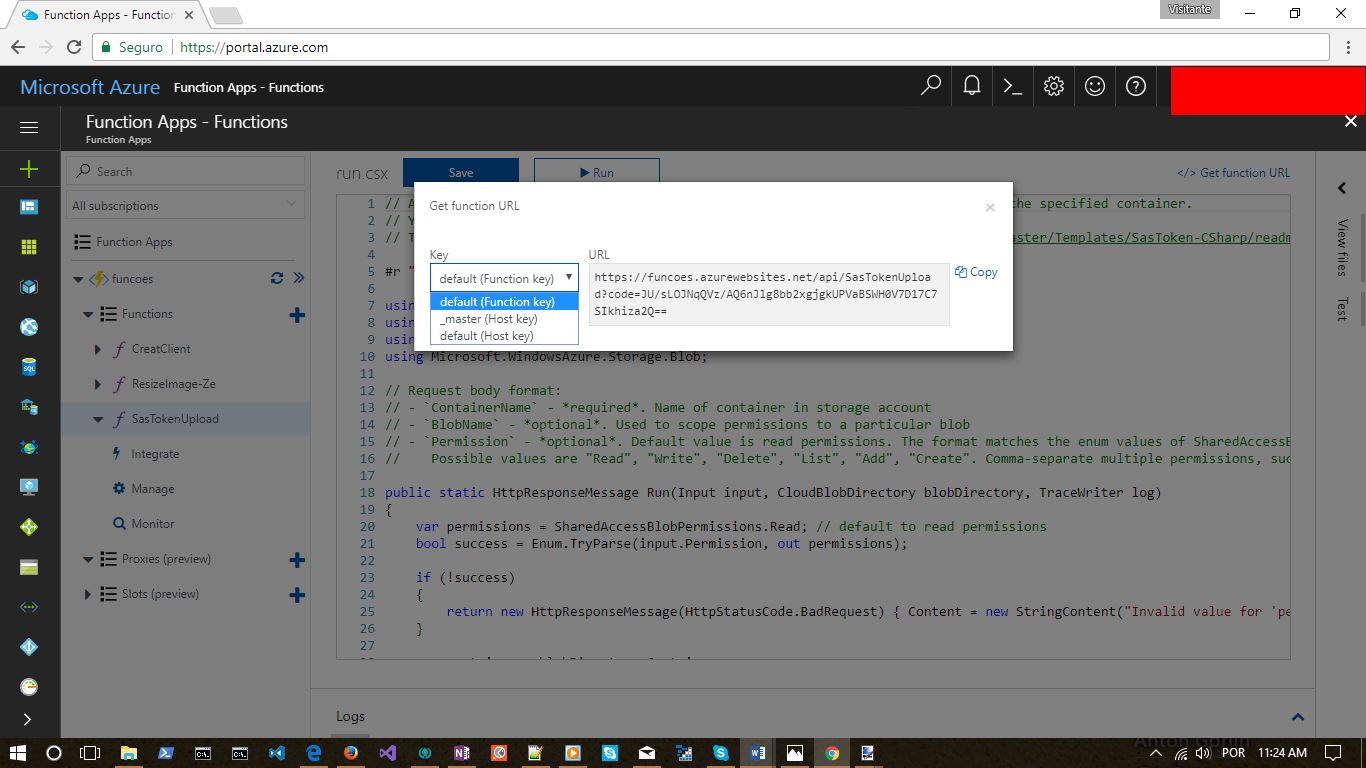Close the Get function URL dialog

point(990,207)
